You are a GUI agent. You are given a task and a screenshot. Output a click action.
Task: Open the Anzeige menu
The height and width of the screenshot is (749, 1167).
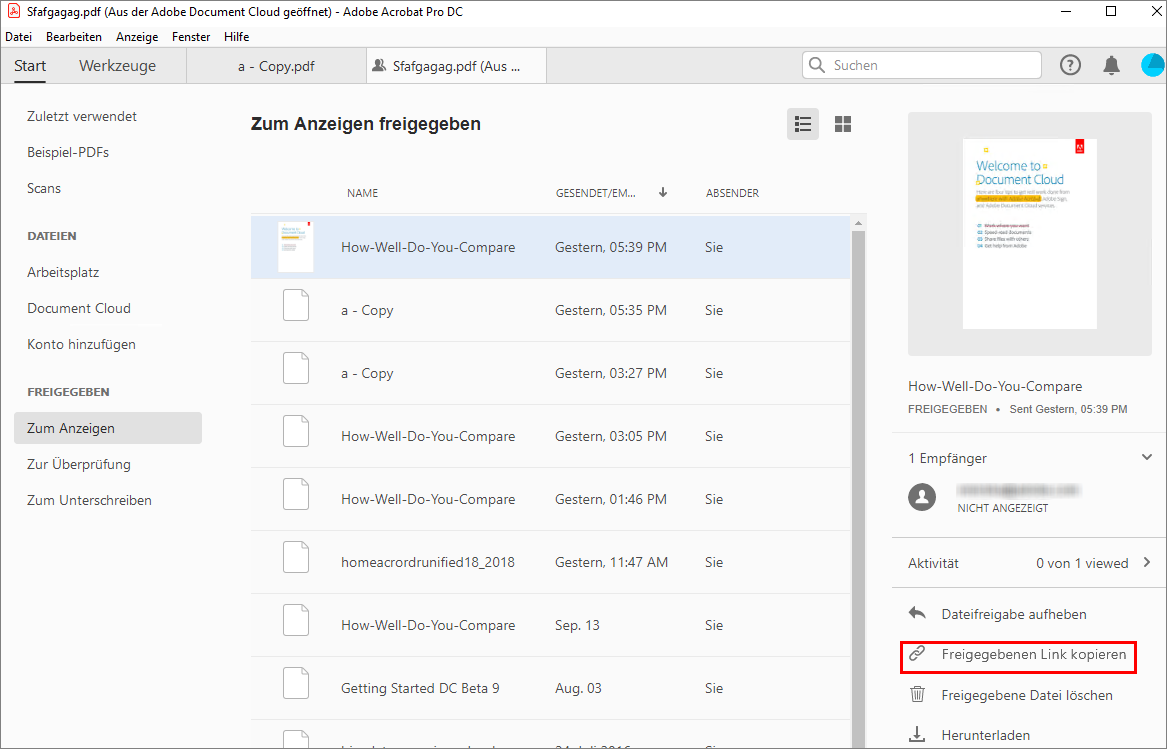tap(137, 36)
